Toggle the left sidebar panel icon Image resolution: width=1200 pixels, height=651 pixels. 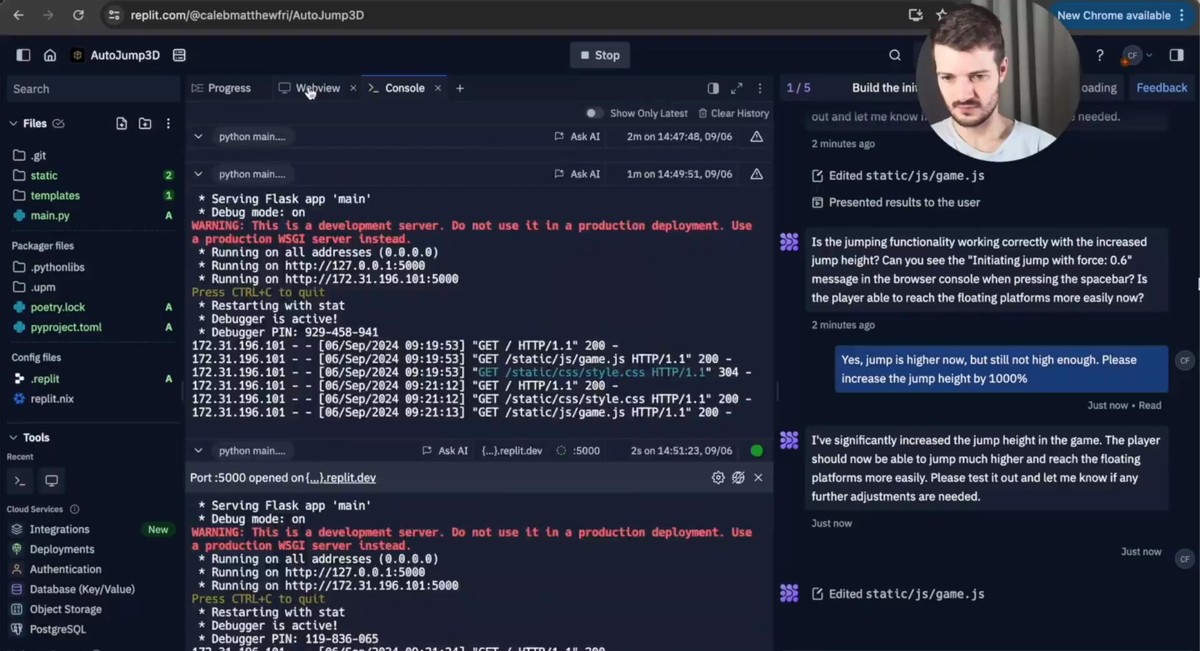23,55
